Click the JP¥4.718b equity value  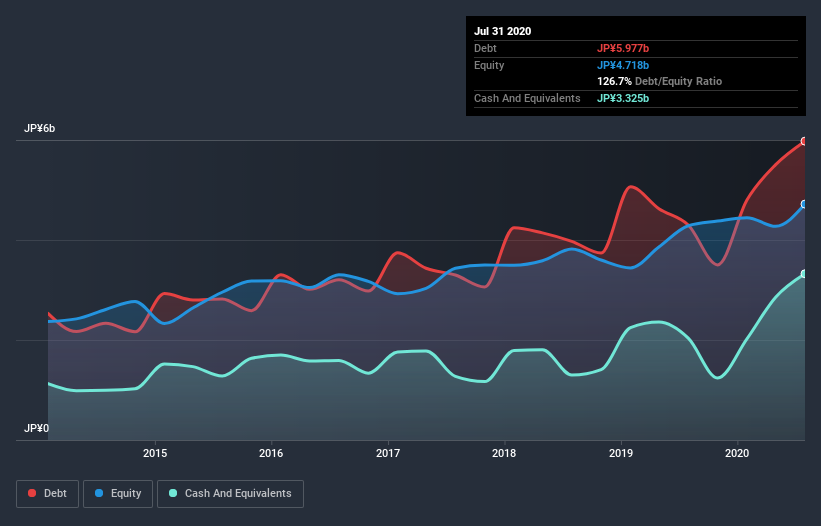click(623, 65)
